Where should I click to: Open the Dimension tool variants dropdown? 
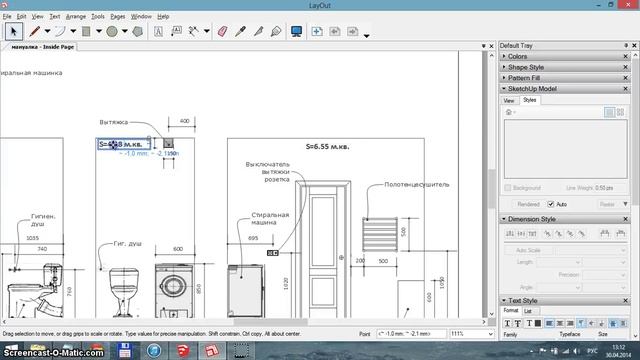[207, 31]
